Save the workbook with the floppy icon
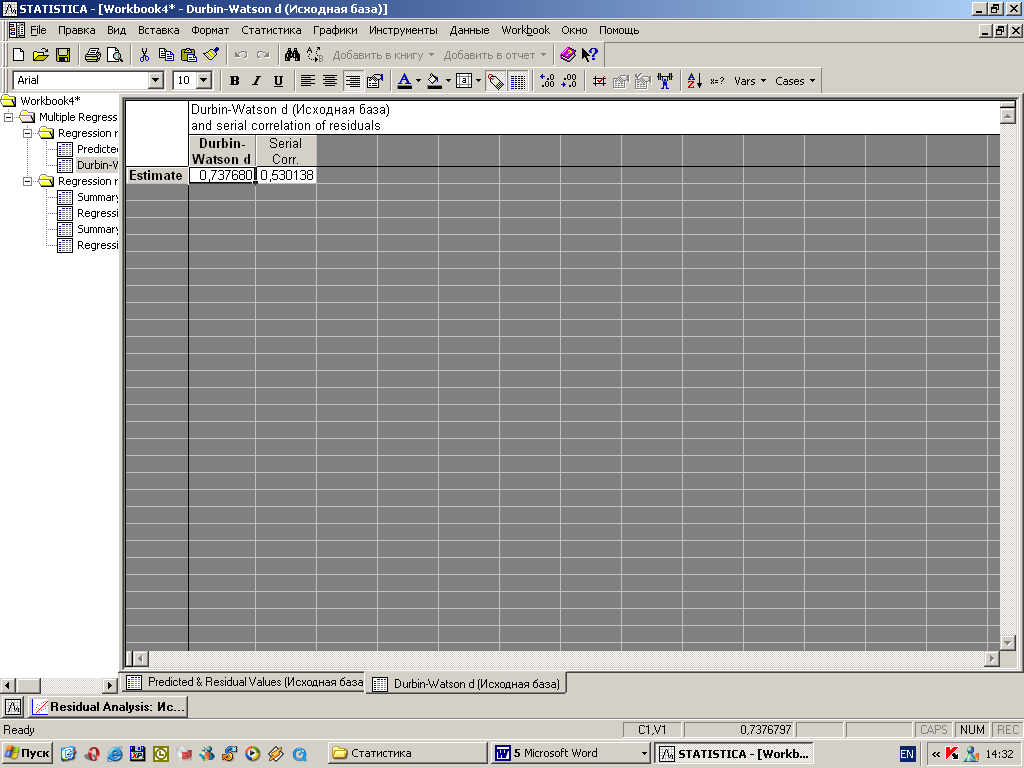This screenshot has width=1024, height=768. [63, 55]
